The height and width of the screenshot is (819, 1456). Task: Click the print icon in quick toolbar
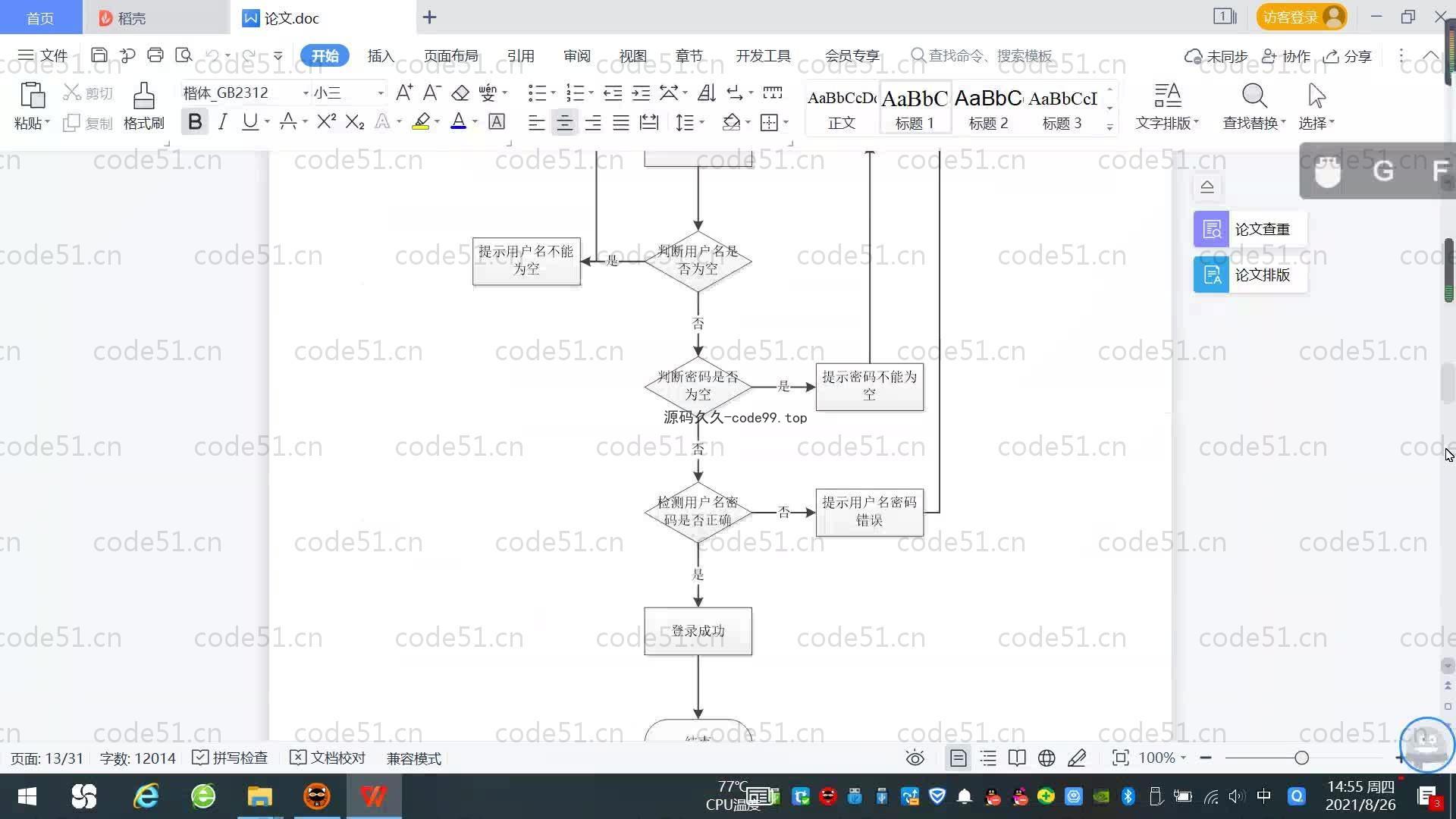[155, 55]
